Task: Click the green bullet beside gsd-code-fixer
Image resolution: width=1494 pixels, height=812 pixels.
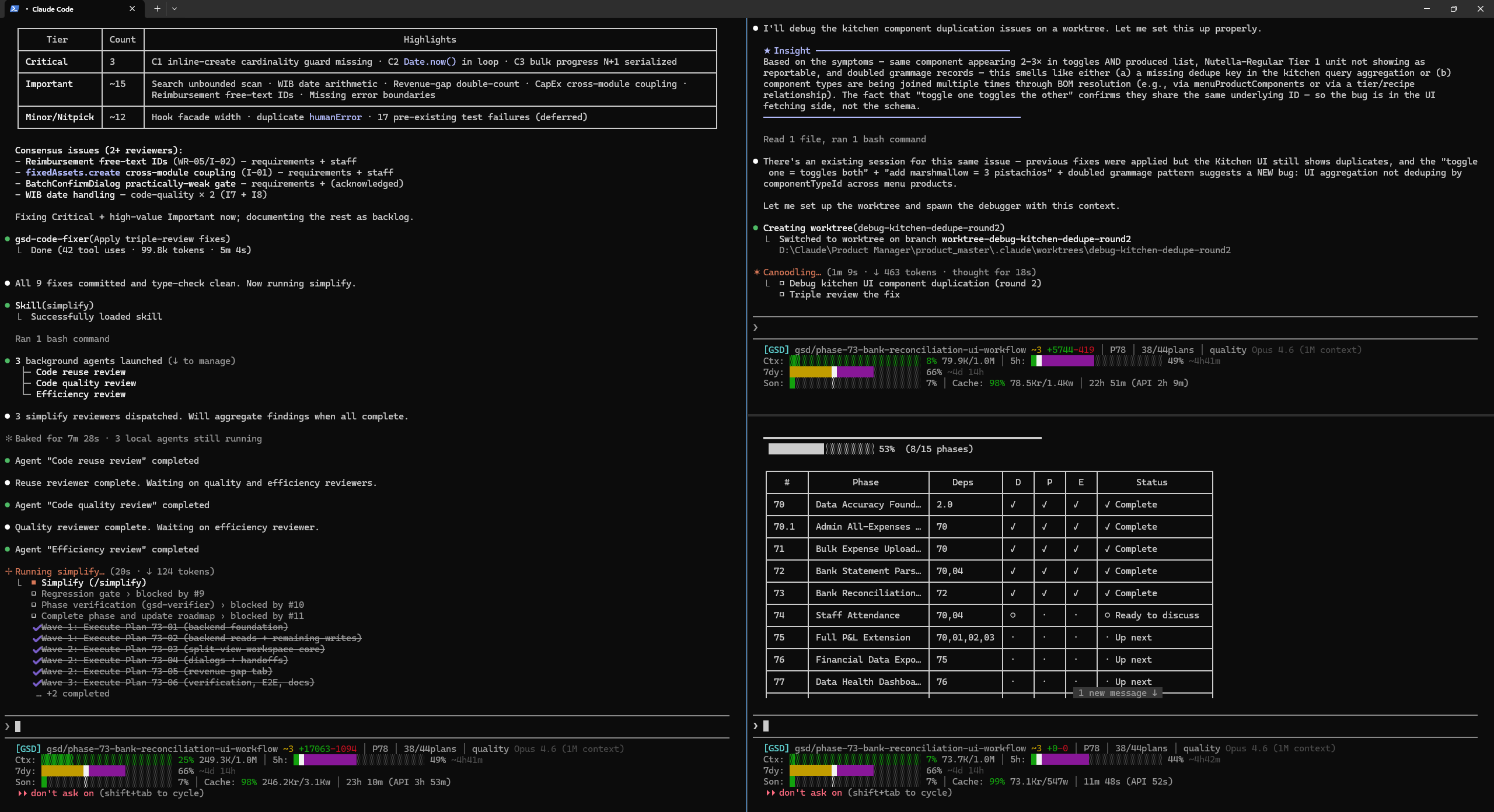Action: click(7, 239)
